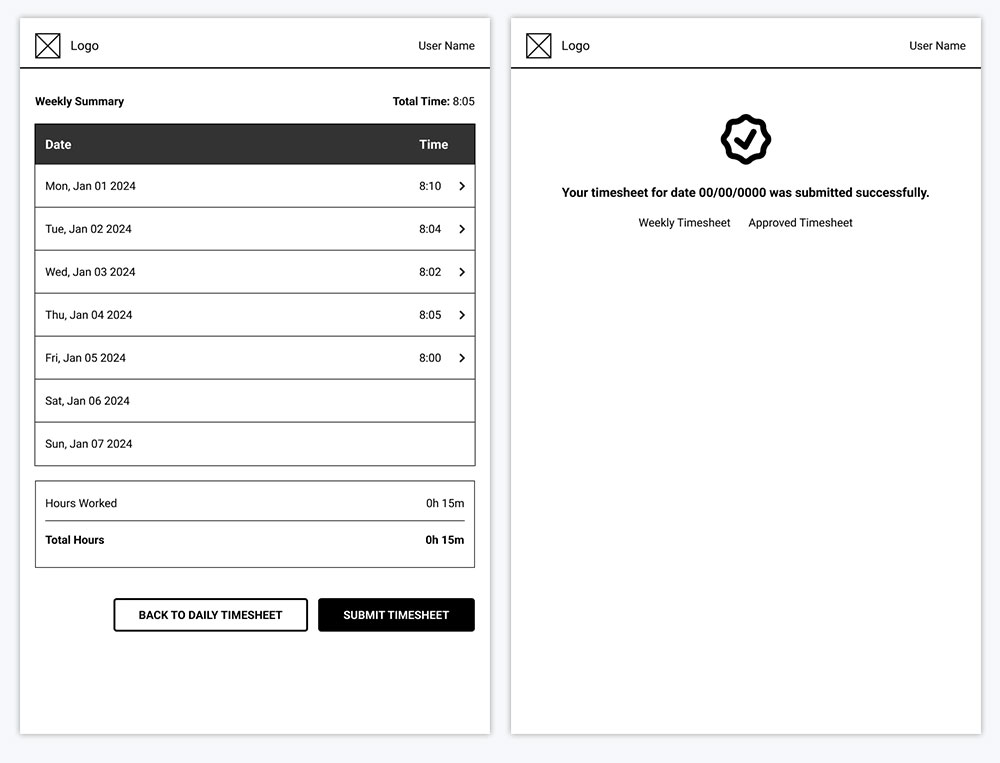This screenshot has width=1000, height=763.
Task: Click the Logo icon on the confirmation page
Action: coord(539,45)
